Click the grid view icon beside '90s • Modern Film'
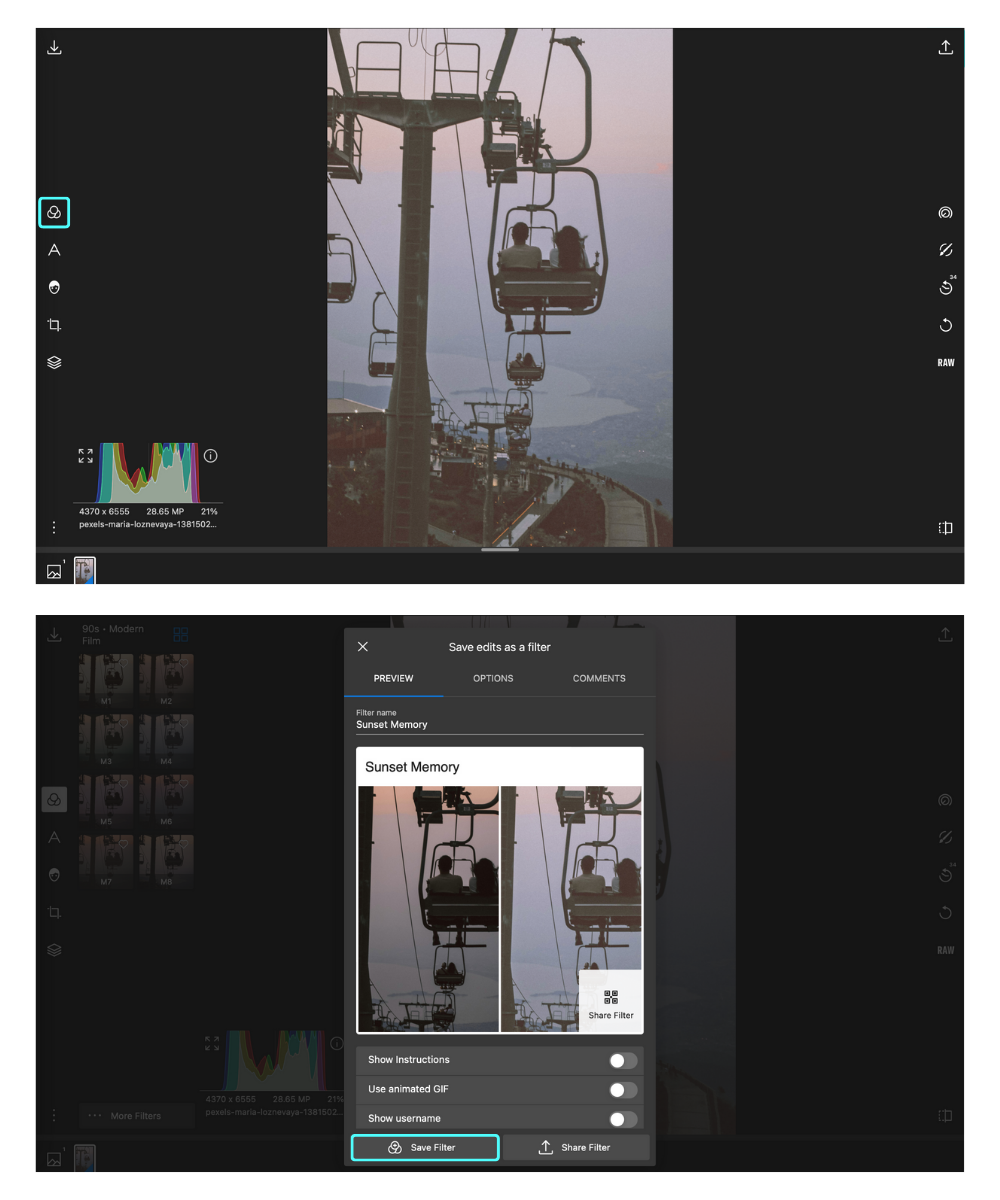 (x=181, y=634)
